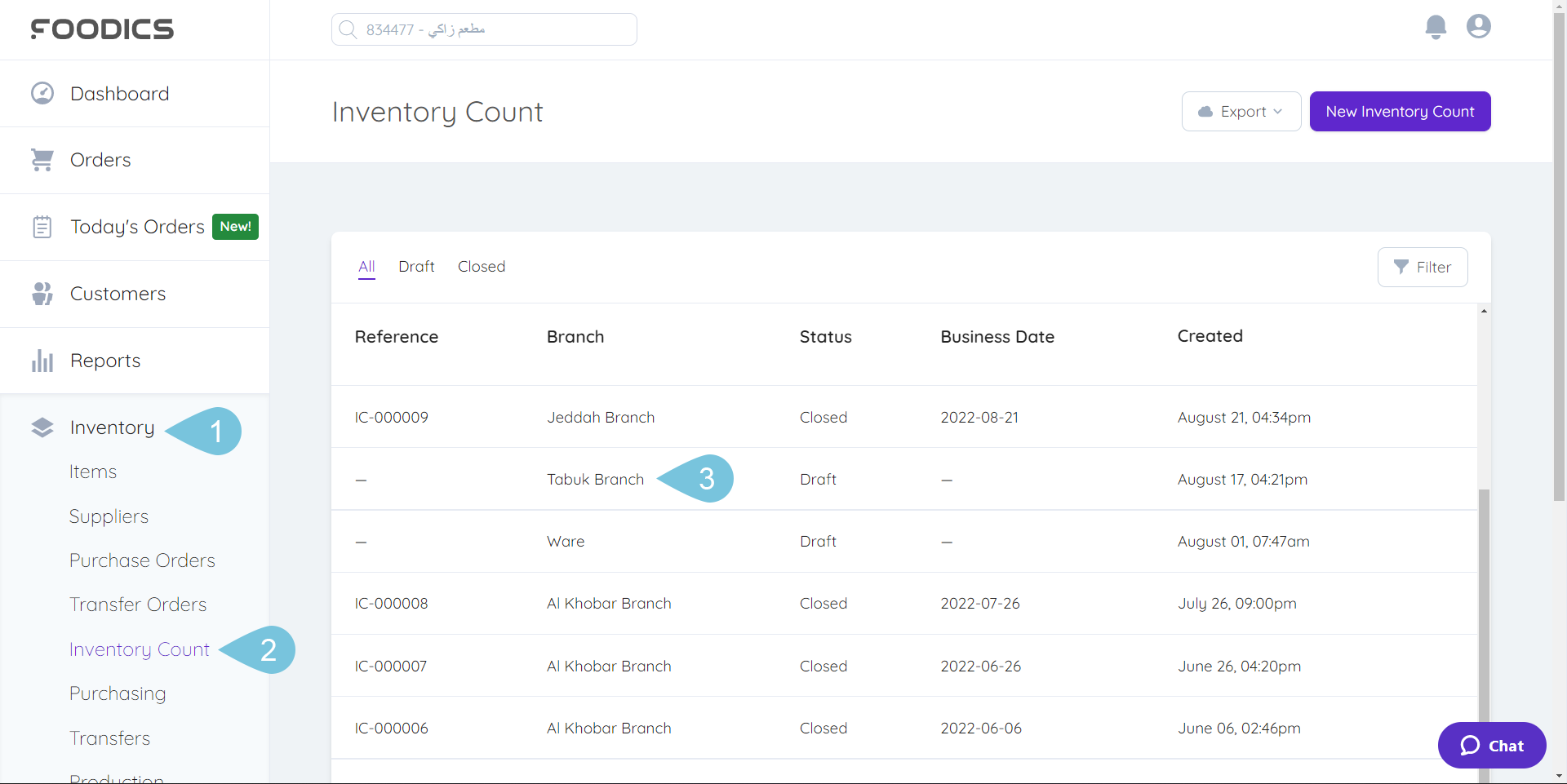Switch to the Closed tab
This screenshot has width=1567, height=784.
pos(481,266)
